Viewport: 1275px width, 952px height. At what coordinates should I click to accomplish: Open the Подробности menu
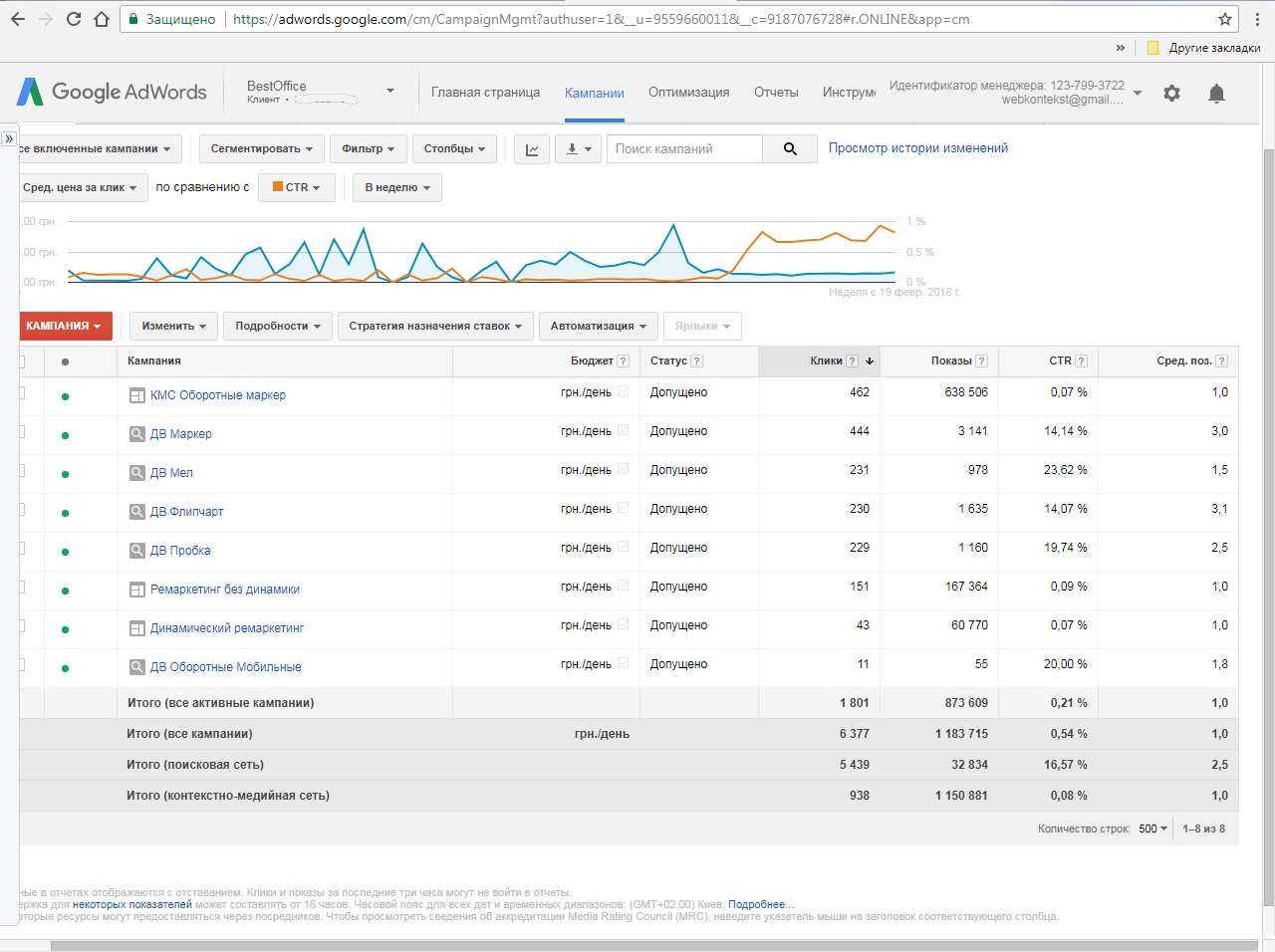coord(278,326)
